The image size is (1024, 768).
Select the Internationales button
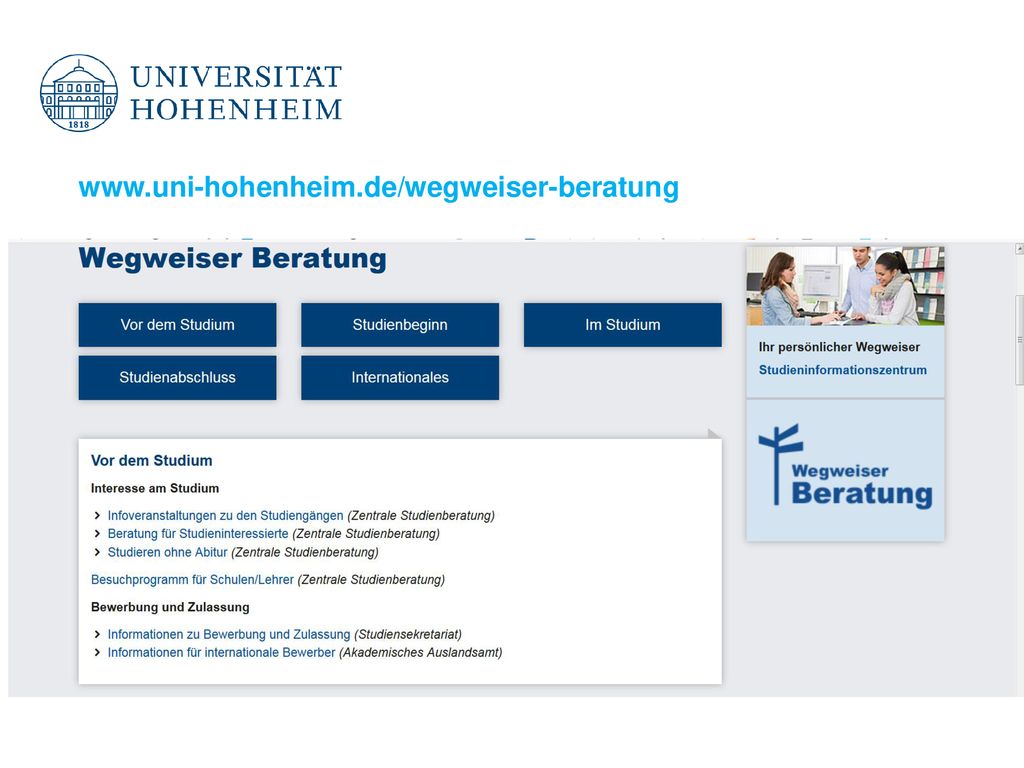(400, 377)
